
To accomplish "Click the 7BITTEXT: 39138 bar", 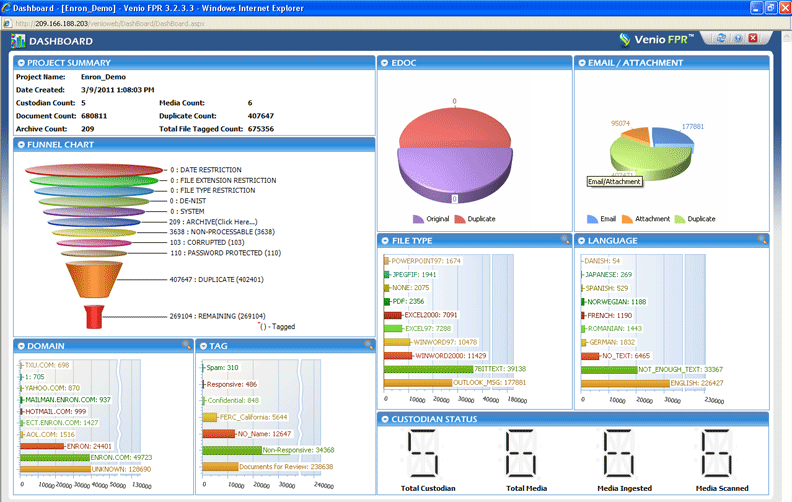I will pyautogui.click(x=428, y=369).
